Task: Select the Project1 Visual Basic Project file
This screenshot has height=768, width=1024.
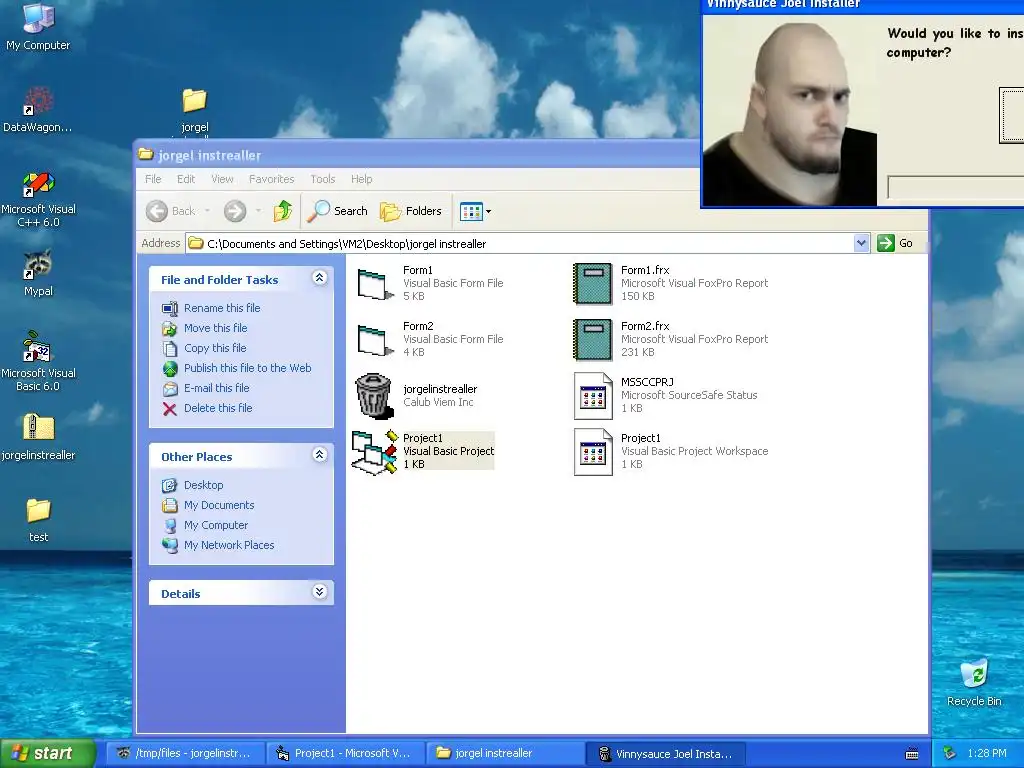Action: [x=423, y=451]
